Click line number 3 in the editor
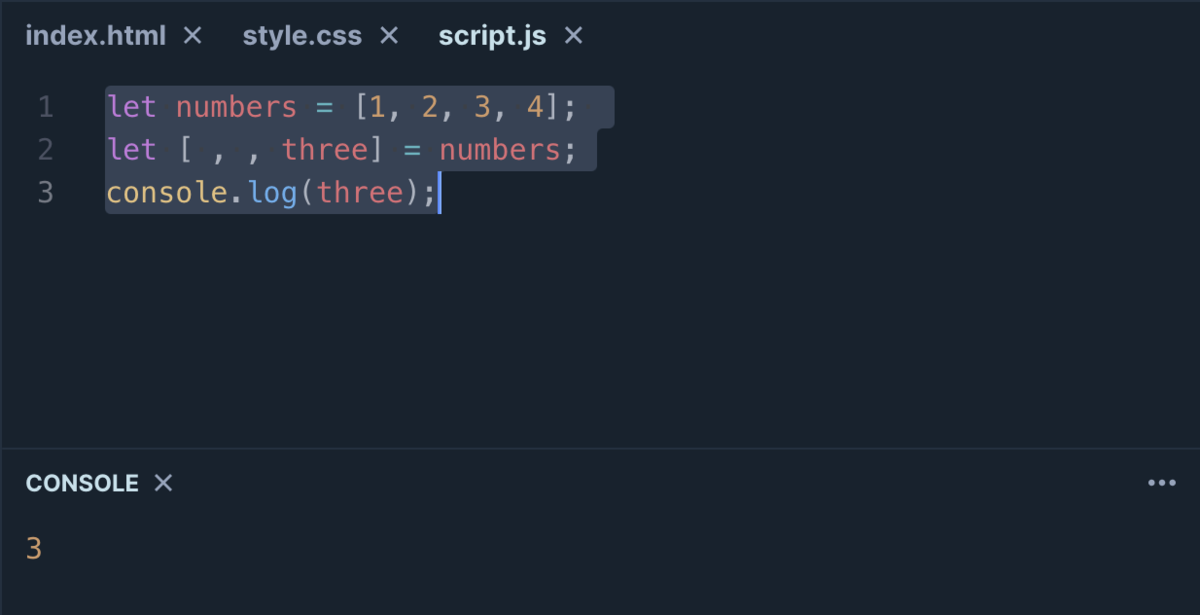Image resolution: width=1200 pixels, height=615 pixels. 45,192
